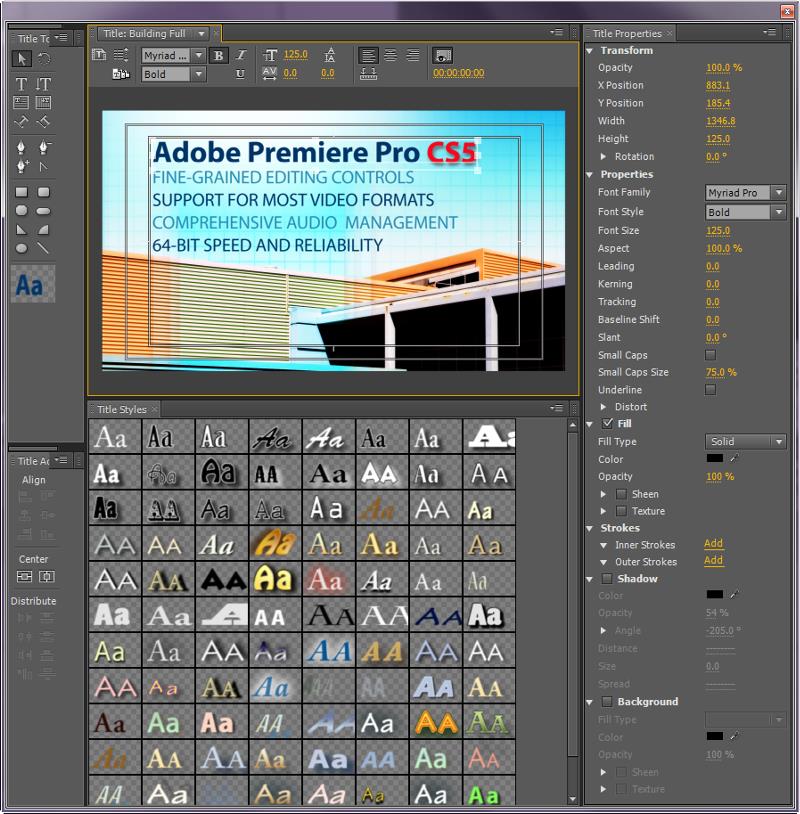Open the Fill Color swatch
This screenshot has height=814, width=800.
[714, 458]
